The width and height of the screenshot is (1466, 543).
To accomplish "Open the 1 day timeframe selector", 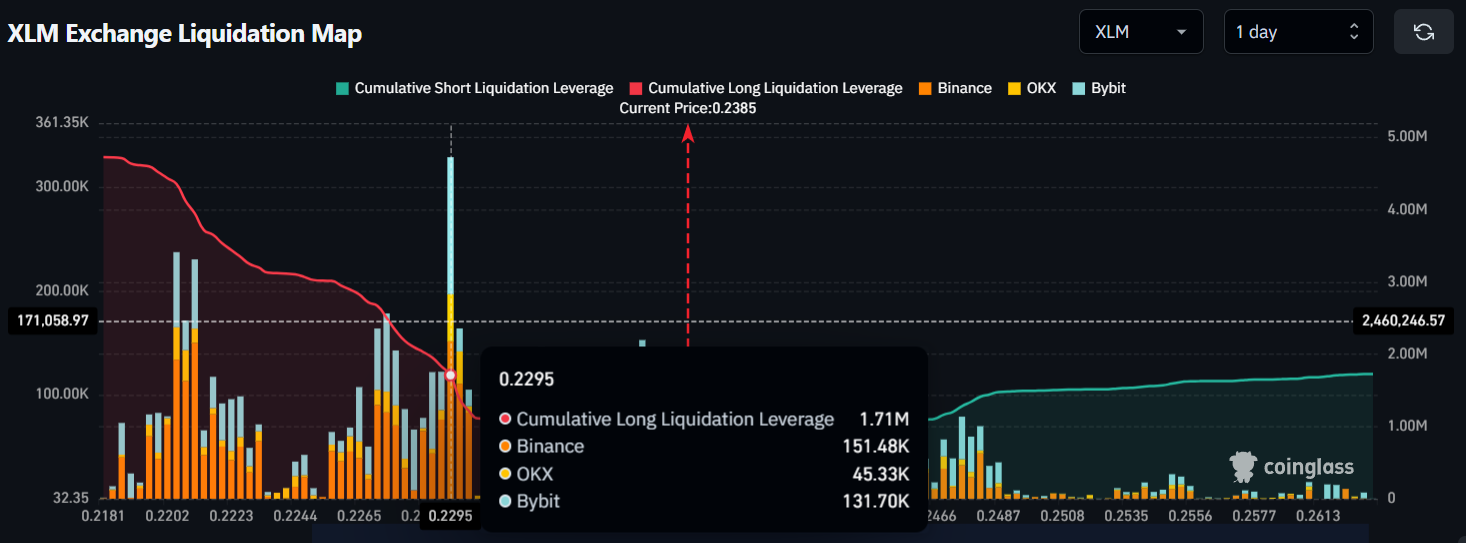I will tap(1298, 32).
